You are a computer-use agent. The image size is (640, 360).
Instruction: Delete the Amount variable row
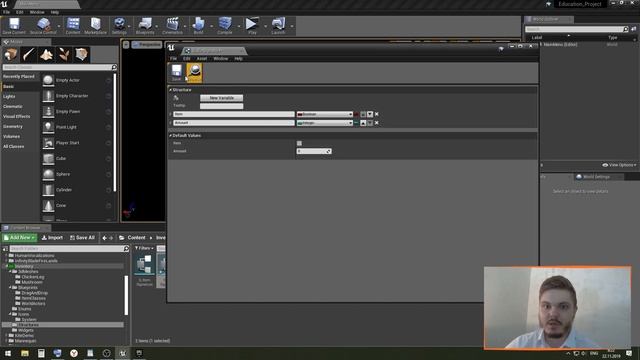[x=377, y=123]
